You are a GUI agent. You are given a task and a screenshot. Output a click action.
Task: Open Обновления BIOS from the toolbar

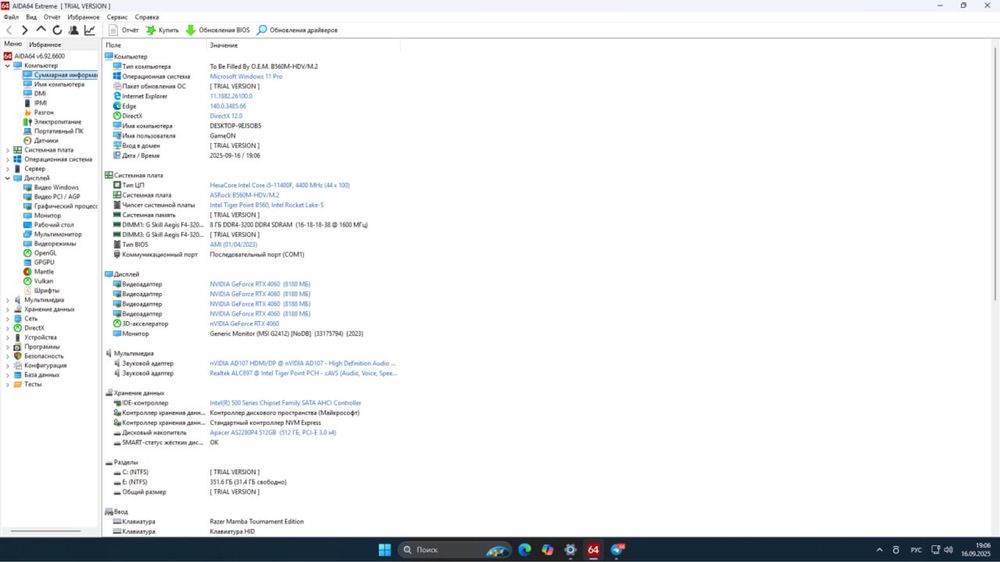coord(218,30)
